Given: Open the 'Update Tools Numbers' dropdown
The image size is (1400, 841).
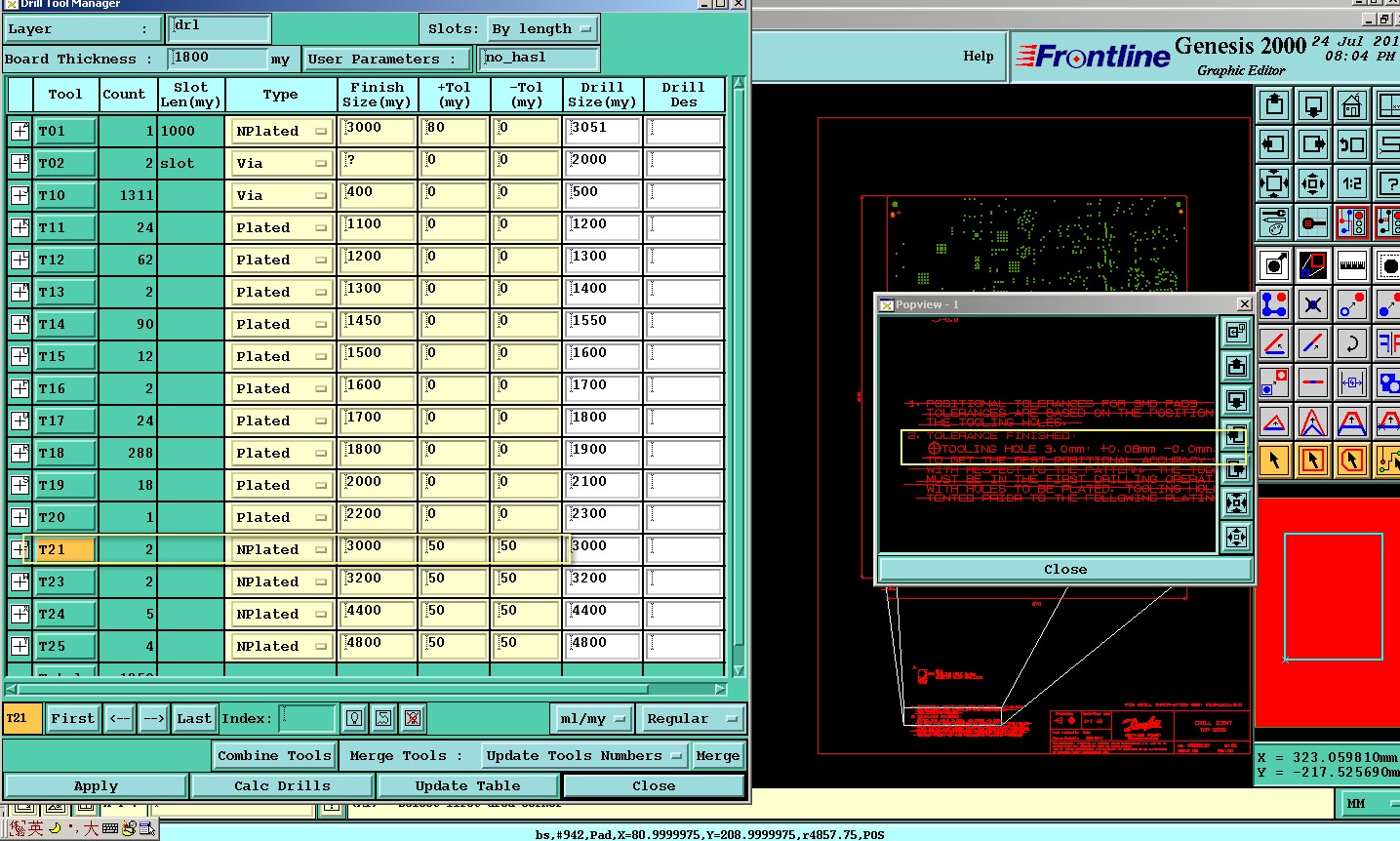Looking at the screenshot, I should [x=583, y=756].
